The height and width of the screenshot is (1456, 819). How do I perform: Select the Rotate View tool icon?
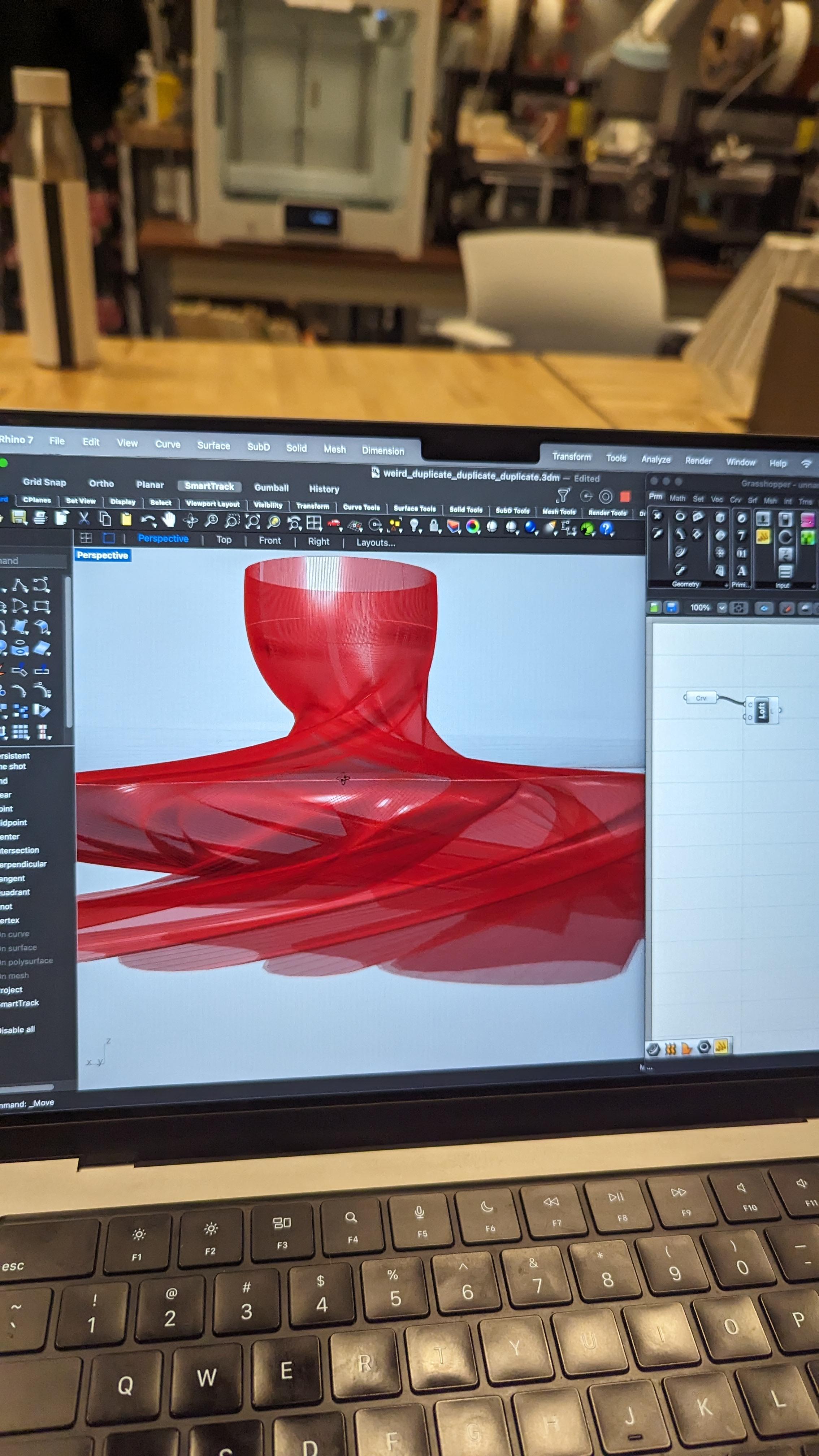190,521
